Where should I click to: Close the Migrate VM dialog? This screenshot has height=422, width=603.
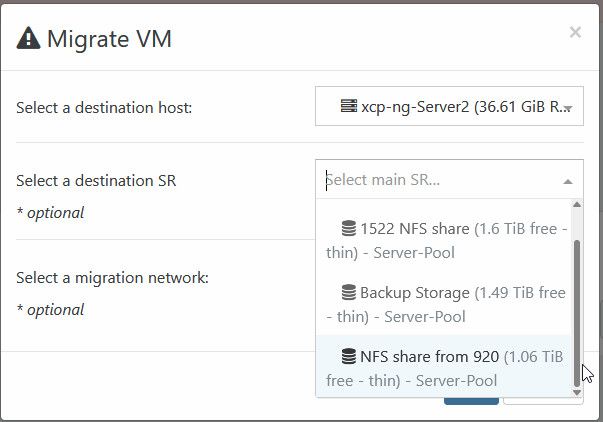pyautogui.click(x=575, y=33)
